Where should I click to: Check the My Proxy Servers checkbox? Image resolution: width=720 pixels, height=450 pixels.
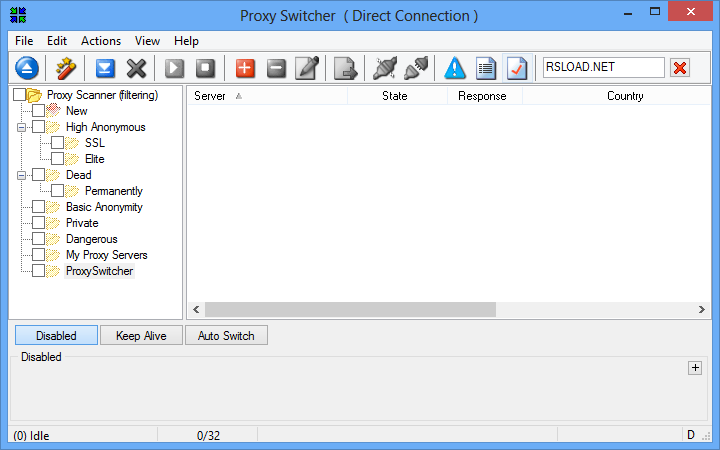[x=39, y=255]
